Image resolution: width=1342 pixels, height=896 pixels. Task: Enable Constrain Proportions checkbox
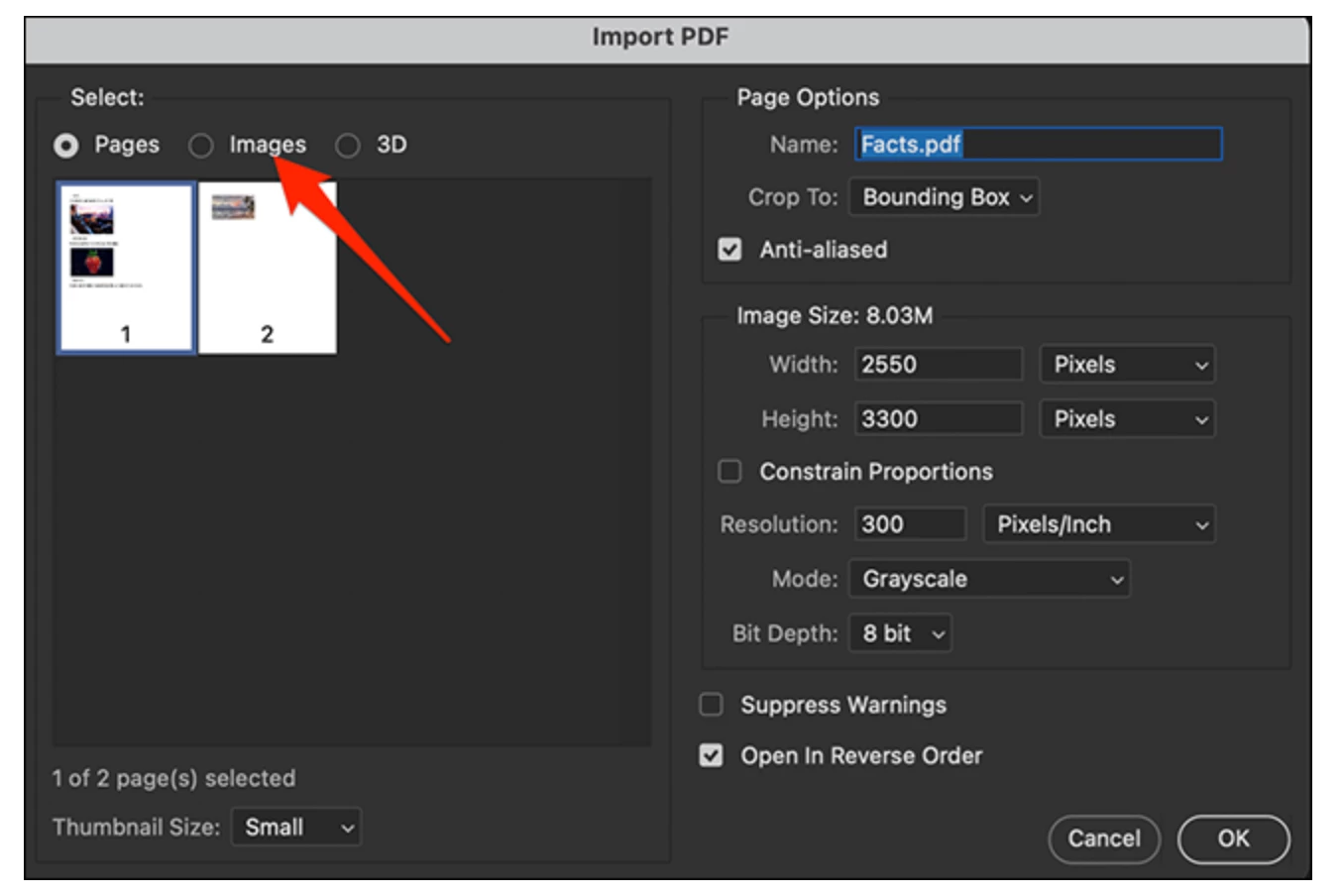[730, 472]
